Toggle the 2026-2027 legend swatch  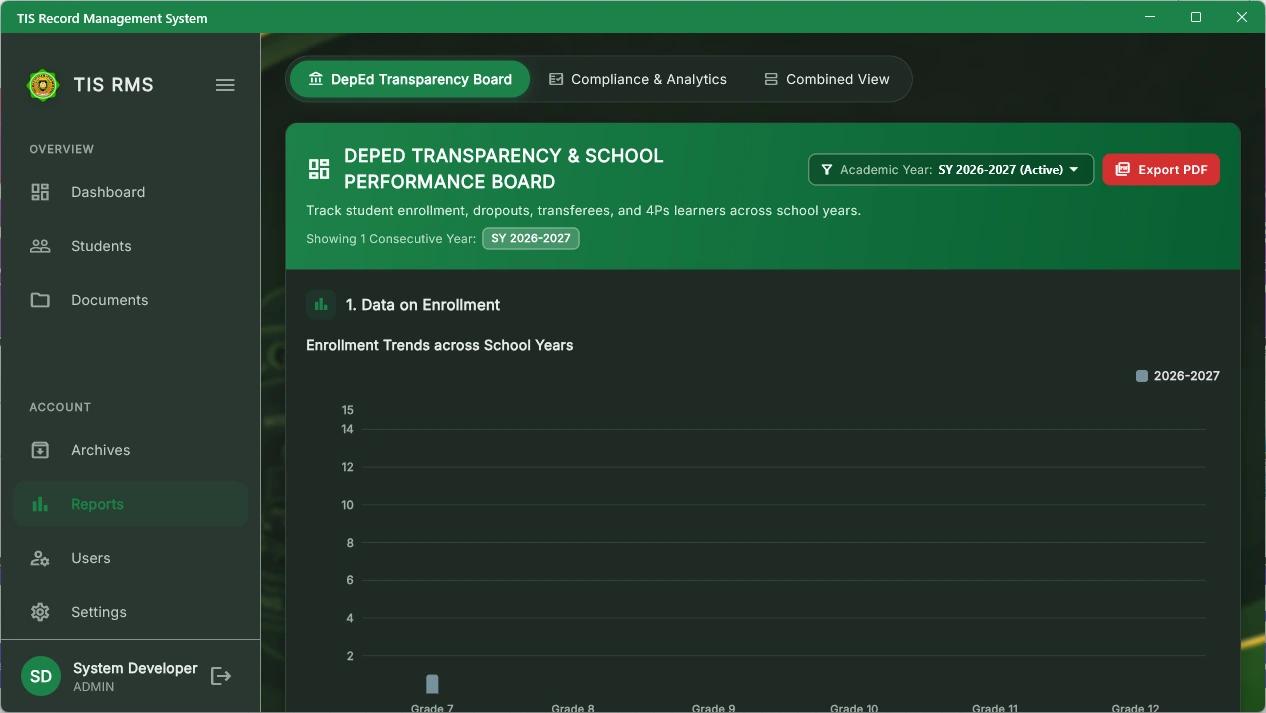click(1142, 376)
